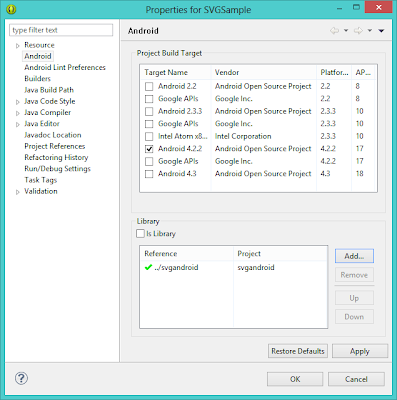The height and width of the screenshot is (400, 397).
Task: Check the Google APIs 2.2 checkbox
Action: coord(149,99)
